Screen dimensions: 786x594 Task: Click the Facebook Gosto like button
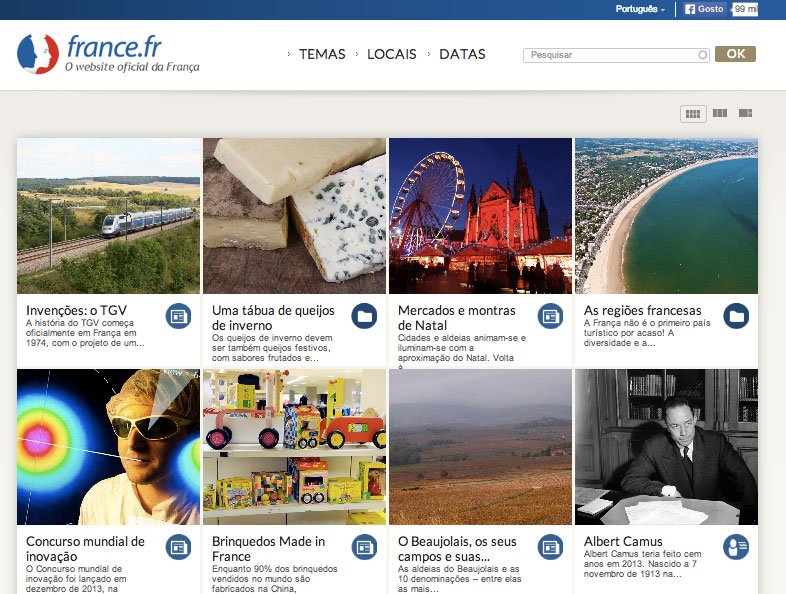tap(705, 9)
